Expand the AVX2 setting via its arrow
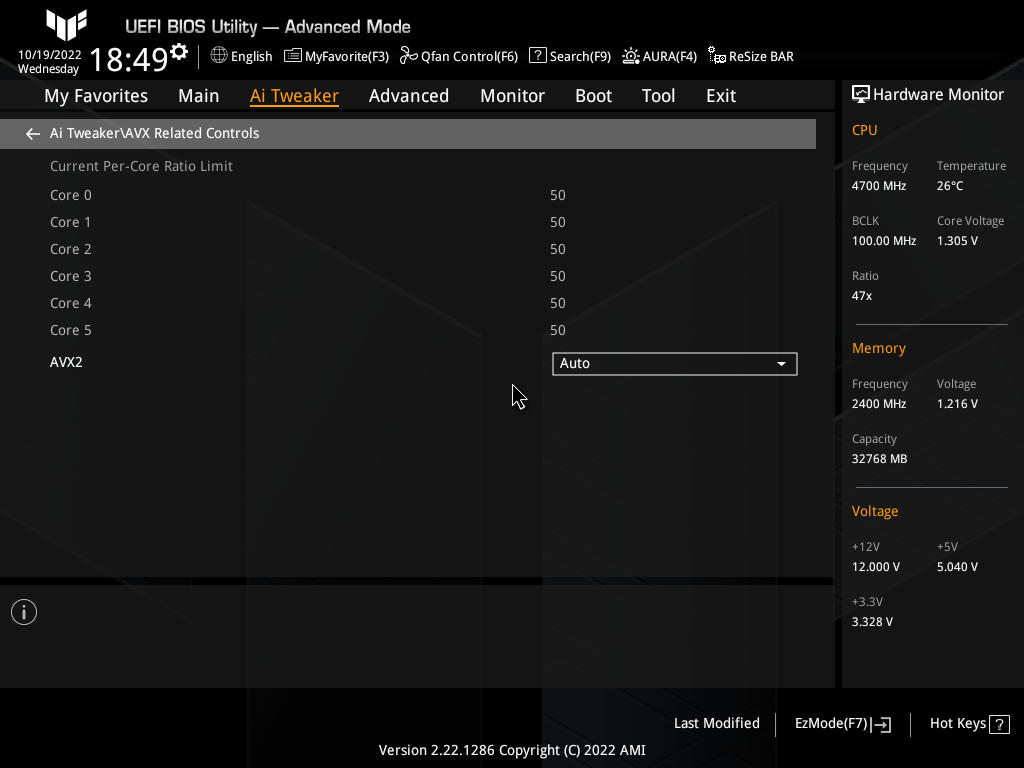The height and width of the screenshot is (768, 1024). [781, 364]
